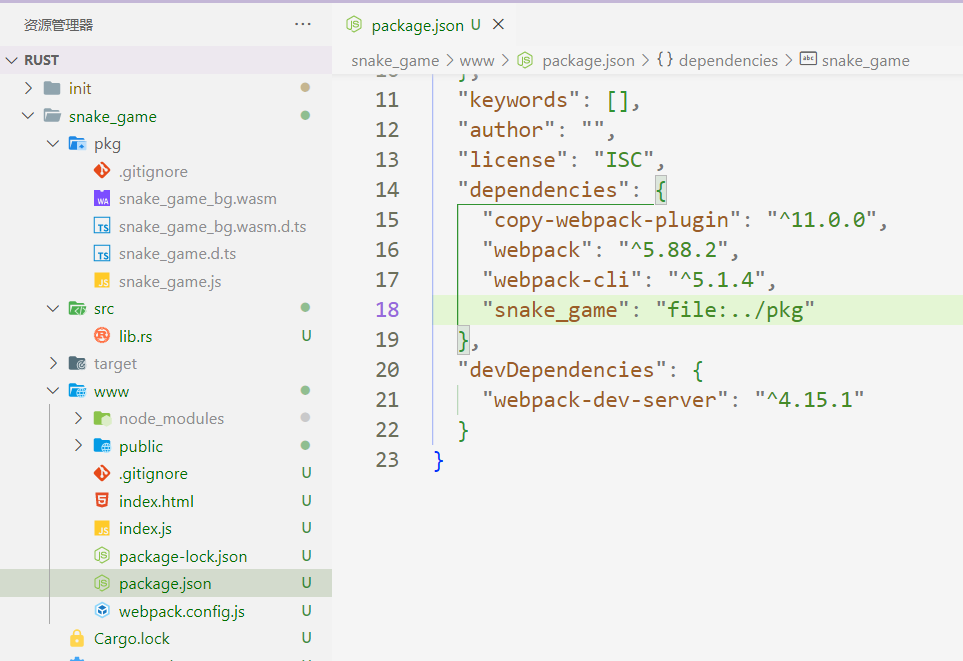Viewport: 963px width, 661px height.
Task: Click the TypeScript icon of snake_game.d.ts
Action: click(101, 254)
